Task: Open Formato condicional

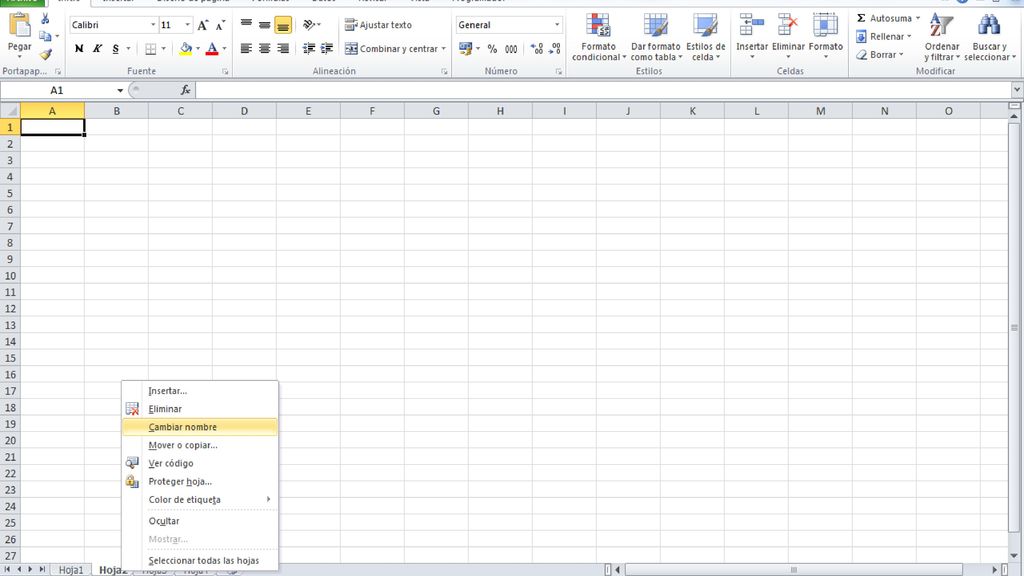Action: click(x=598, y=38)
